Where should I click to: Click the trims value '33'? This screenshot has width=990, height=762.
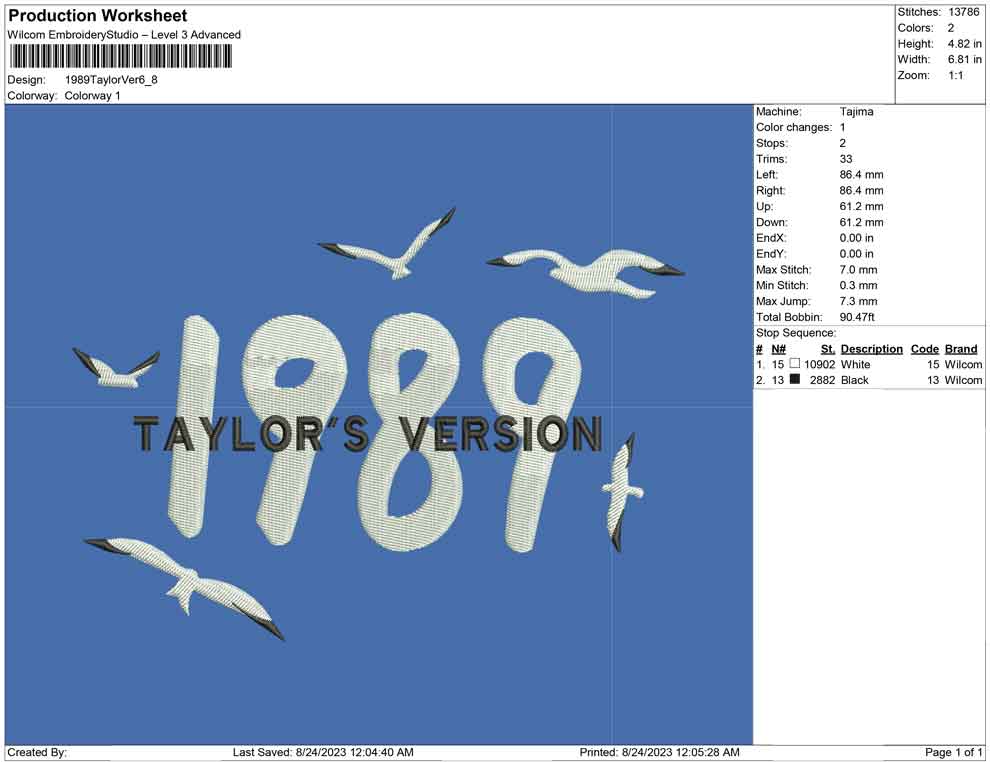(846, 159)
